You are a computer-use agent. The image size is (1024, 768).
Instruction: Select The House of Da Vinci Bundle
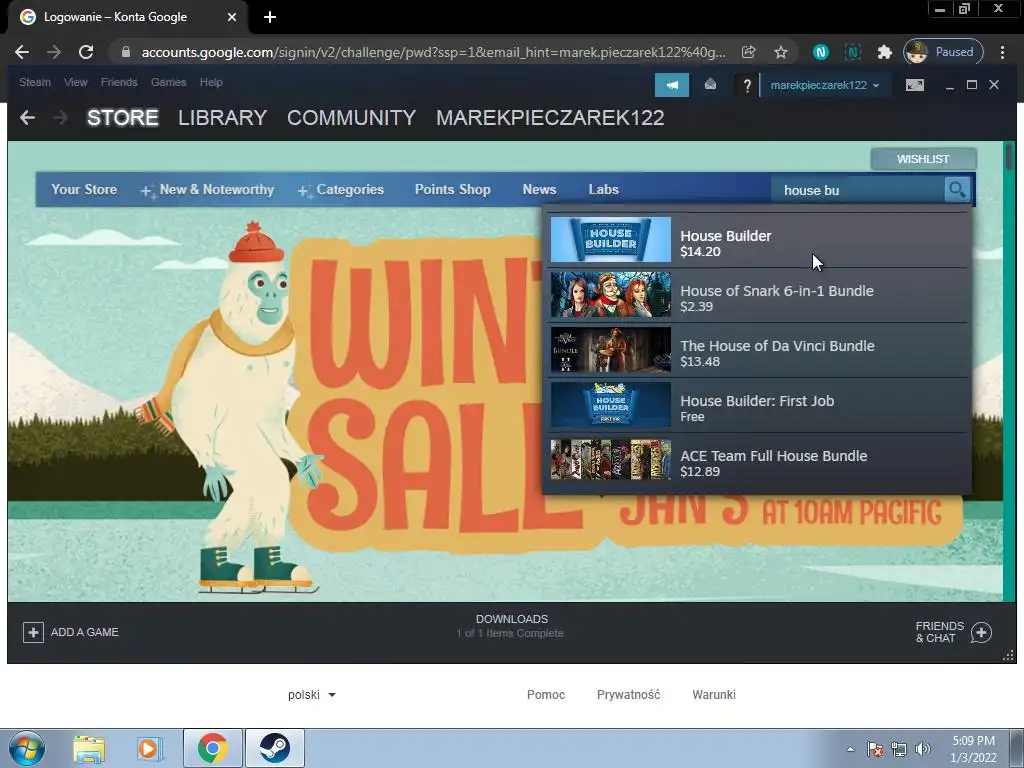click(x=758, y=350)
